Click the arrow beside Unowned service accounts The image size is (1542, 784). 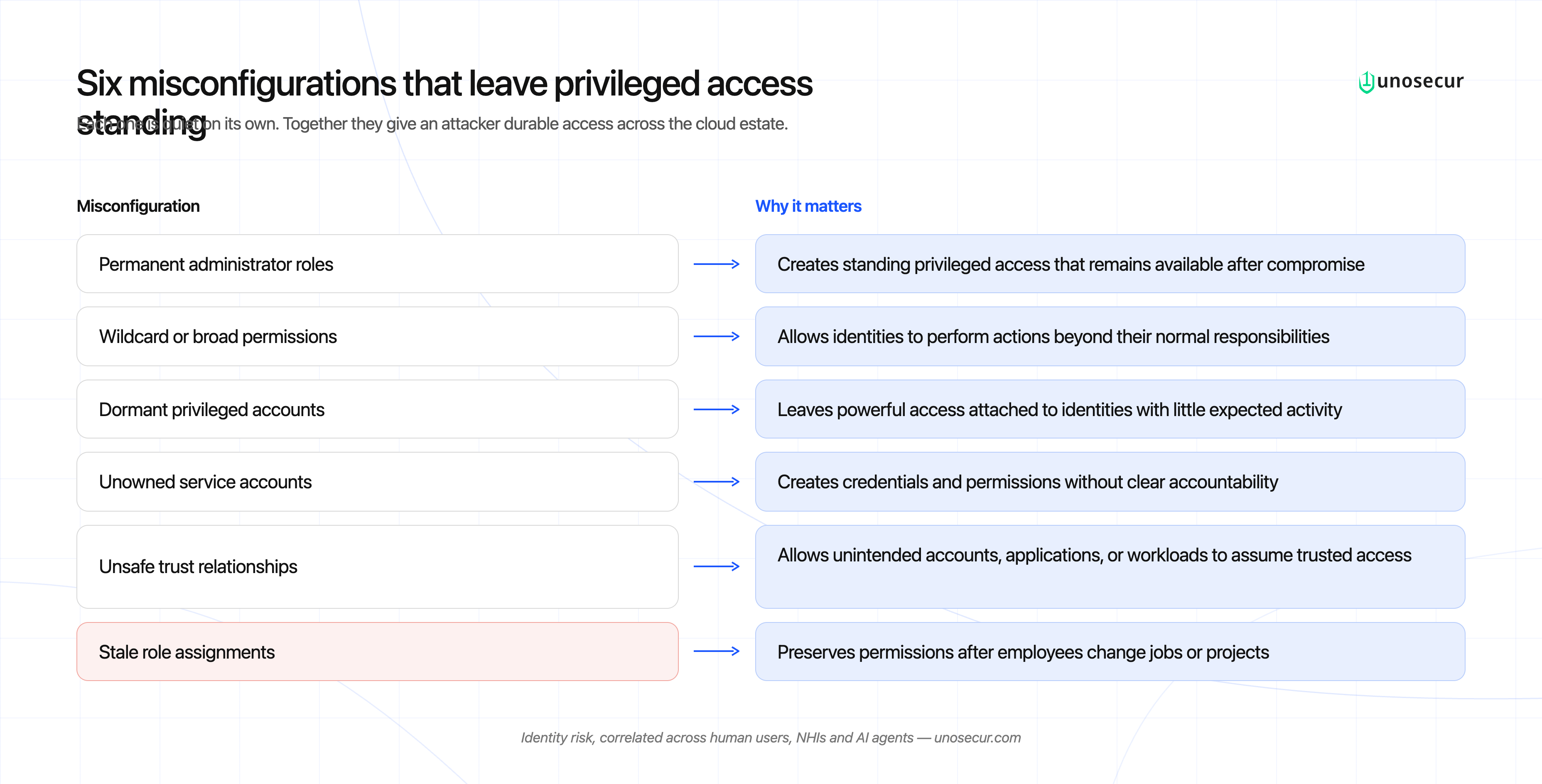(717, 482)
